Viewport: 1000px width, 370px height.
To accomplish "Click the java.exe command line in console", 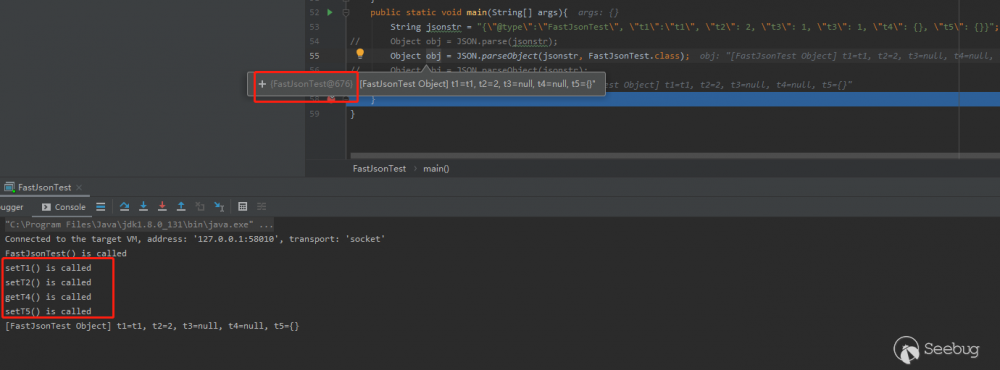I will click(x=139, y=225).
